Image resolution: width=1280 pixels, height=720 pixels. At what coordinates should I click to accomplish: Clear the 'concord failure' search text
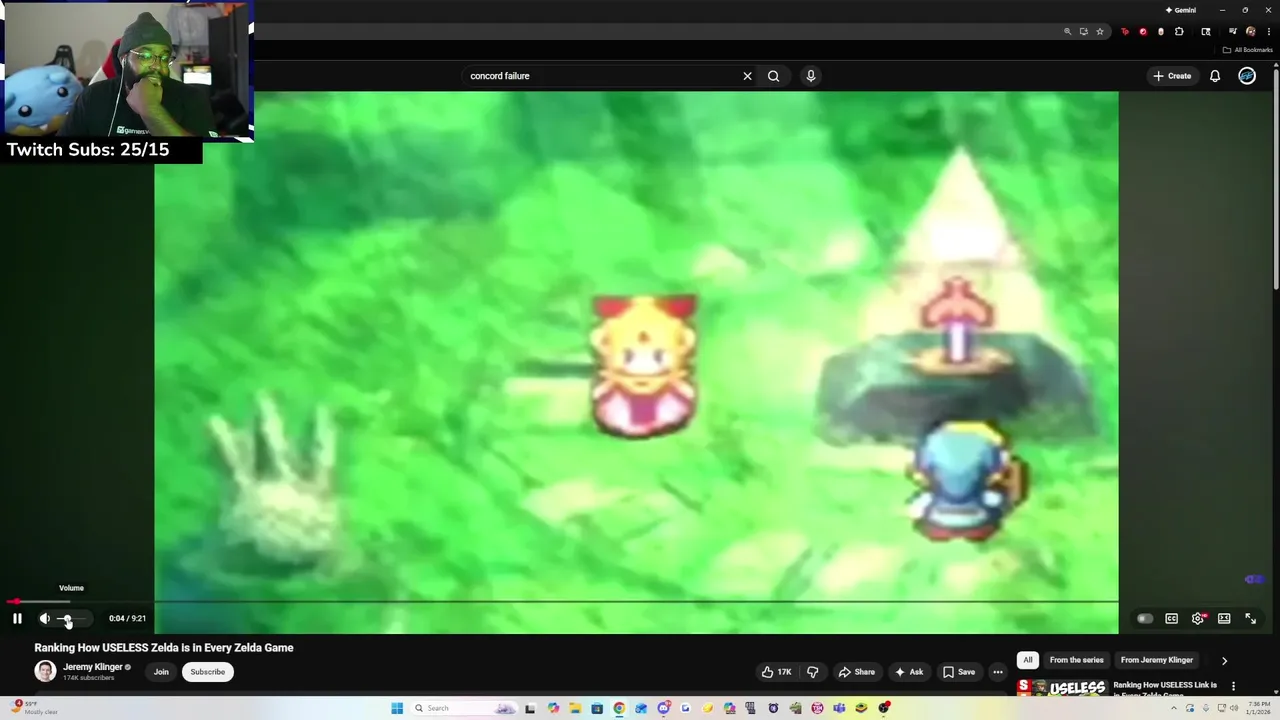click(747, 76)
